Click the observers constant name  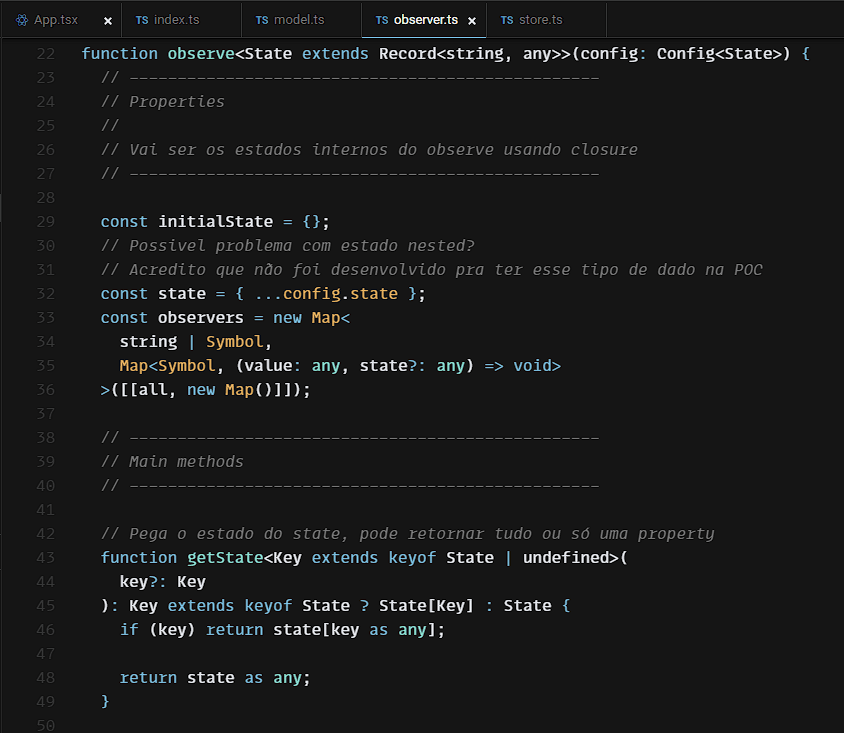(x=200, y=317)
